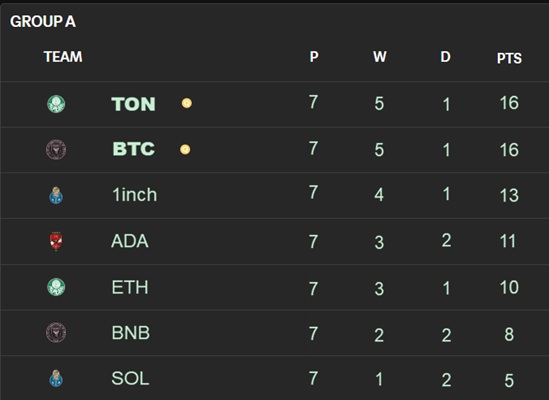Open the TON team name
This screenshot has height=400, width=549.
pyautogui.click(x=133, y=104)
